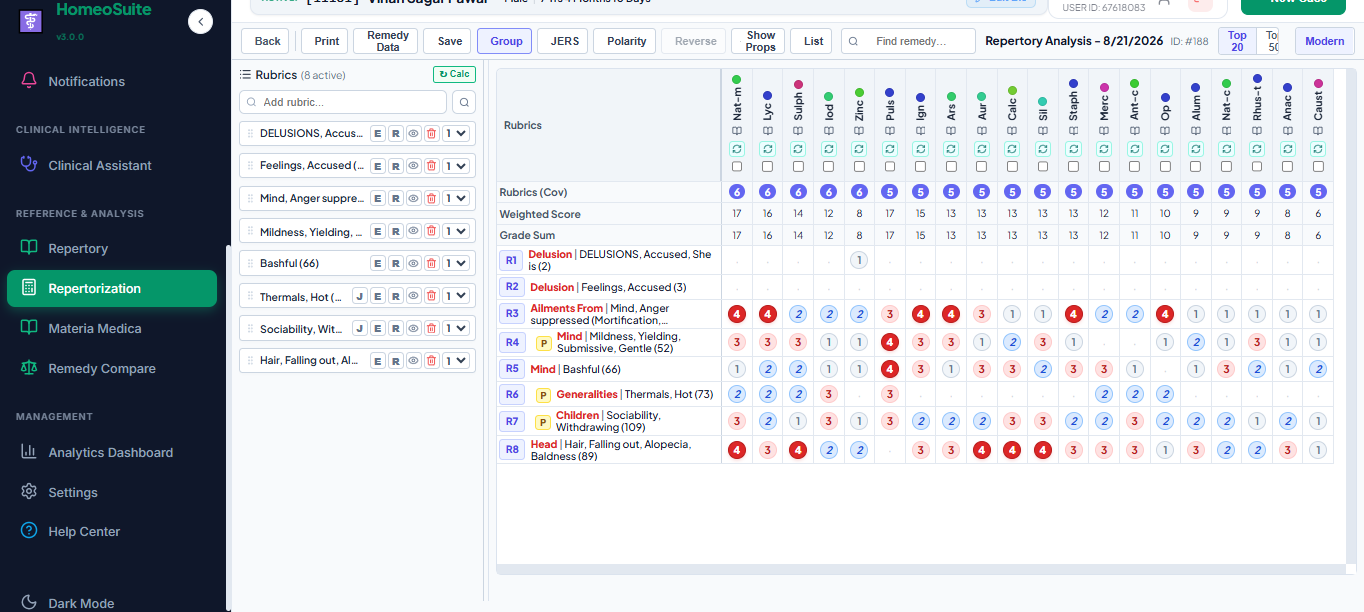Click the Remedy Compare scales icon
The image size is (1364, 612).
[29, 368]
